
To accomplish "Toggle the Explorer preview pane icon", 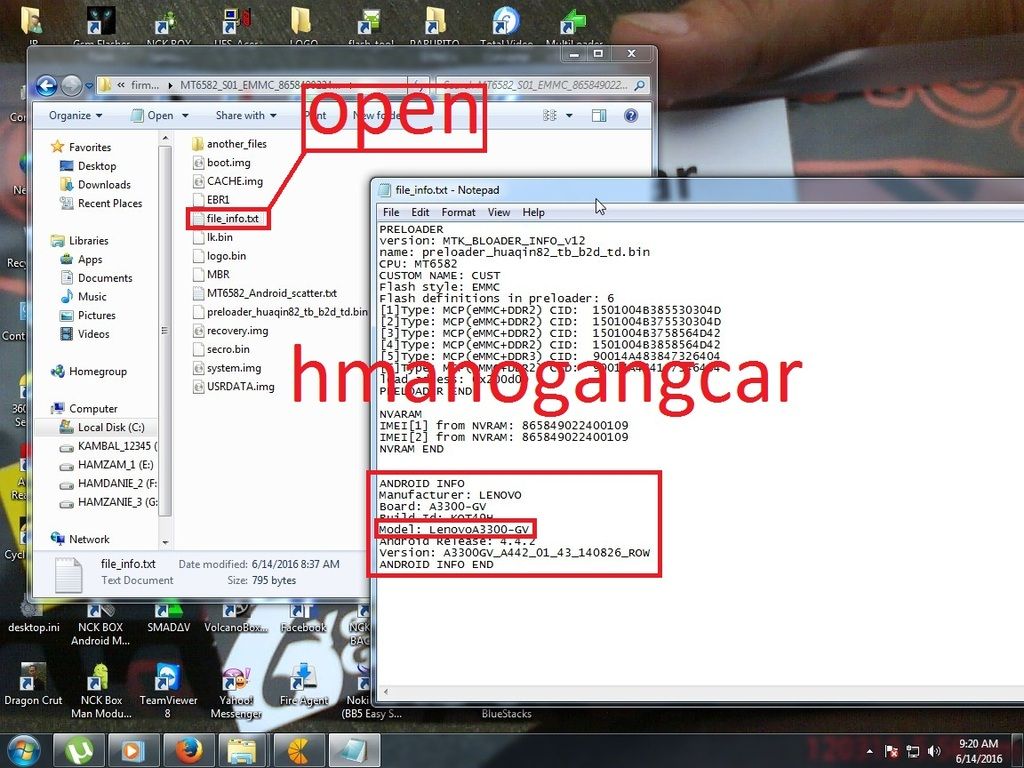I will click(x=598, y=116).
